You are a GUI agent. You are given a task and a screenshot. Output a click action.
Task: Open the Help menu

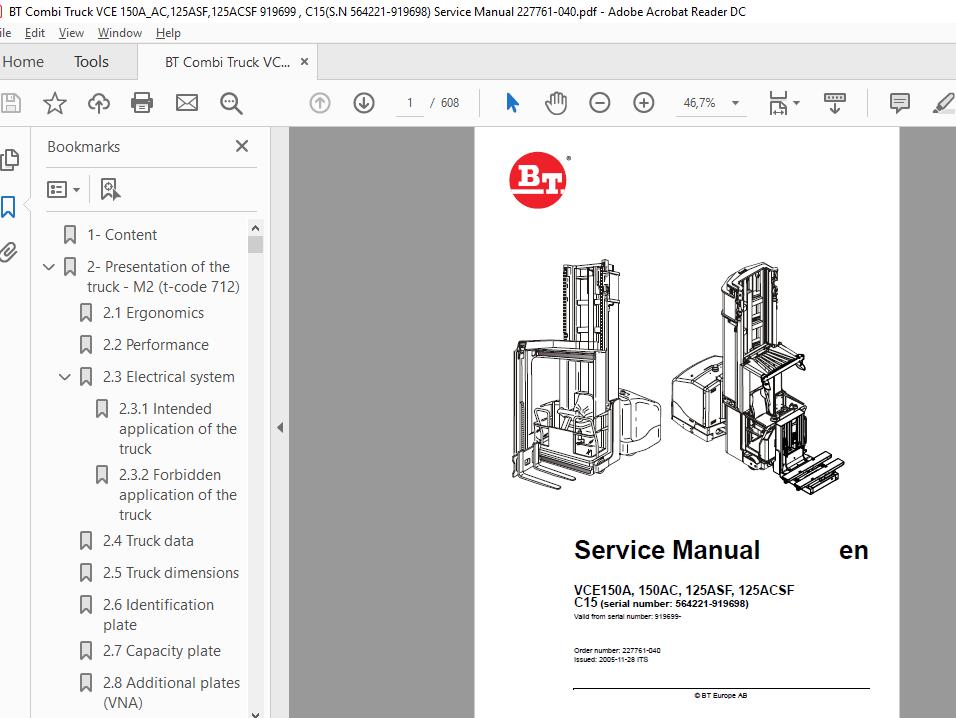pos(168,33)
